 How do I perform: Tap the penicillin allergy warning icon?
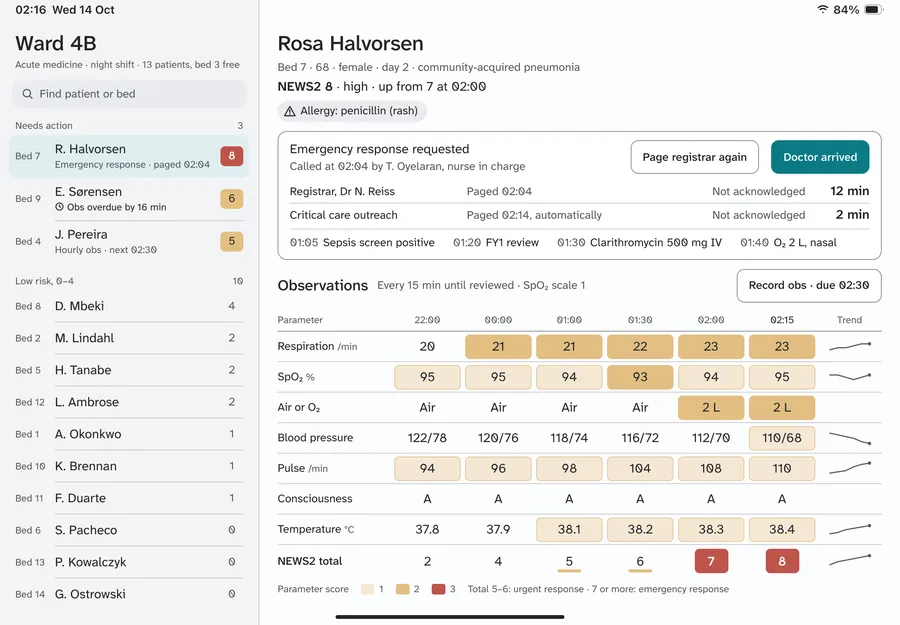[x=290, y=111]
